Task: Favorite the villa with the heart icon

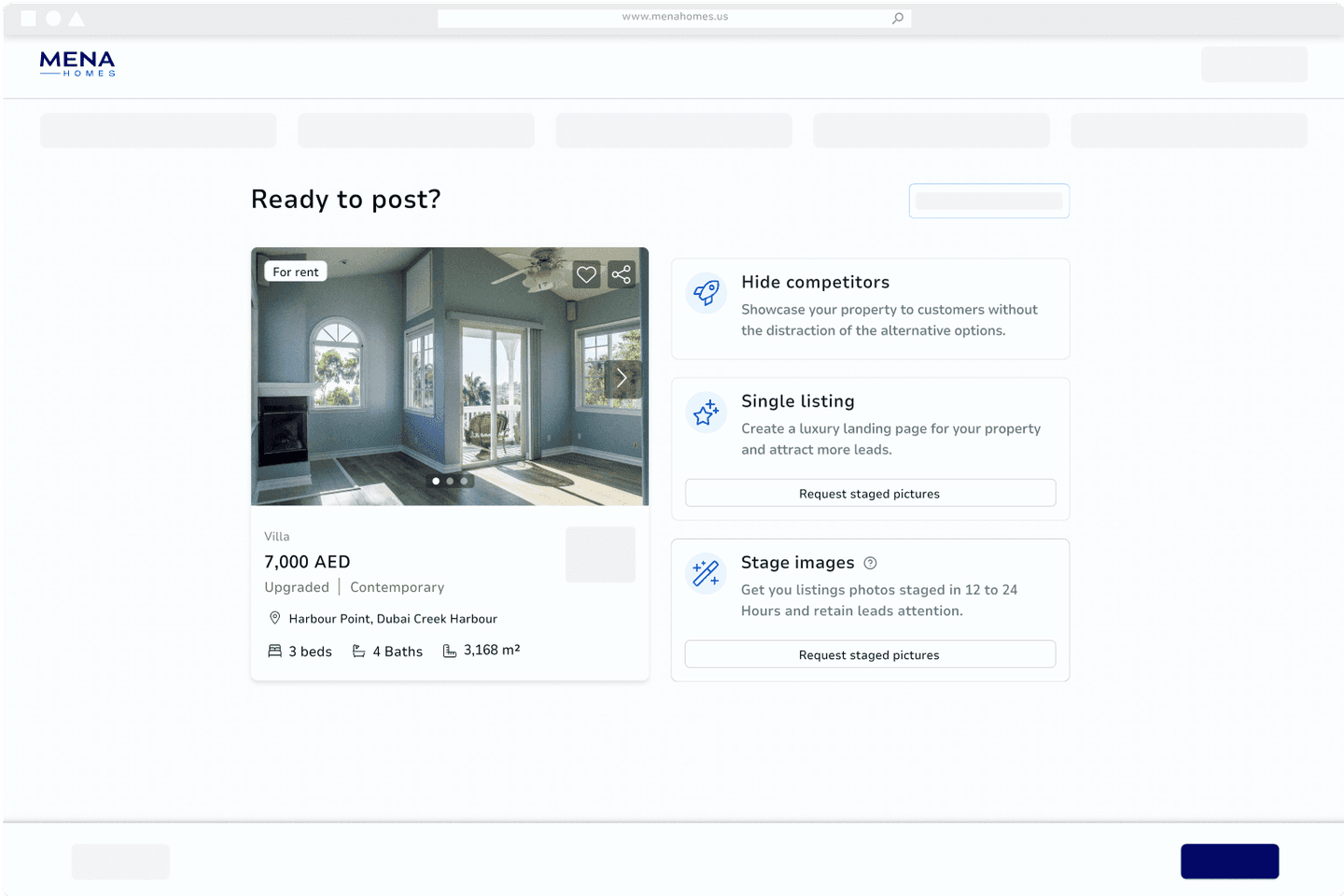Action: coord(586,274)
